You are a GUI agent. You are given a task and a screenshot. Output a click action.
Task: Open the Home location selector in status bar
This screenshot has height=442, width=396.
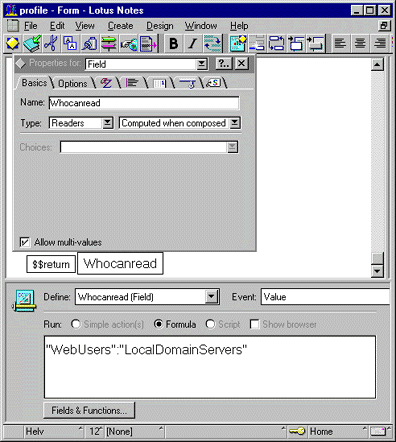coord(337,431)
